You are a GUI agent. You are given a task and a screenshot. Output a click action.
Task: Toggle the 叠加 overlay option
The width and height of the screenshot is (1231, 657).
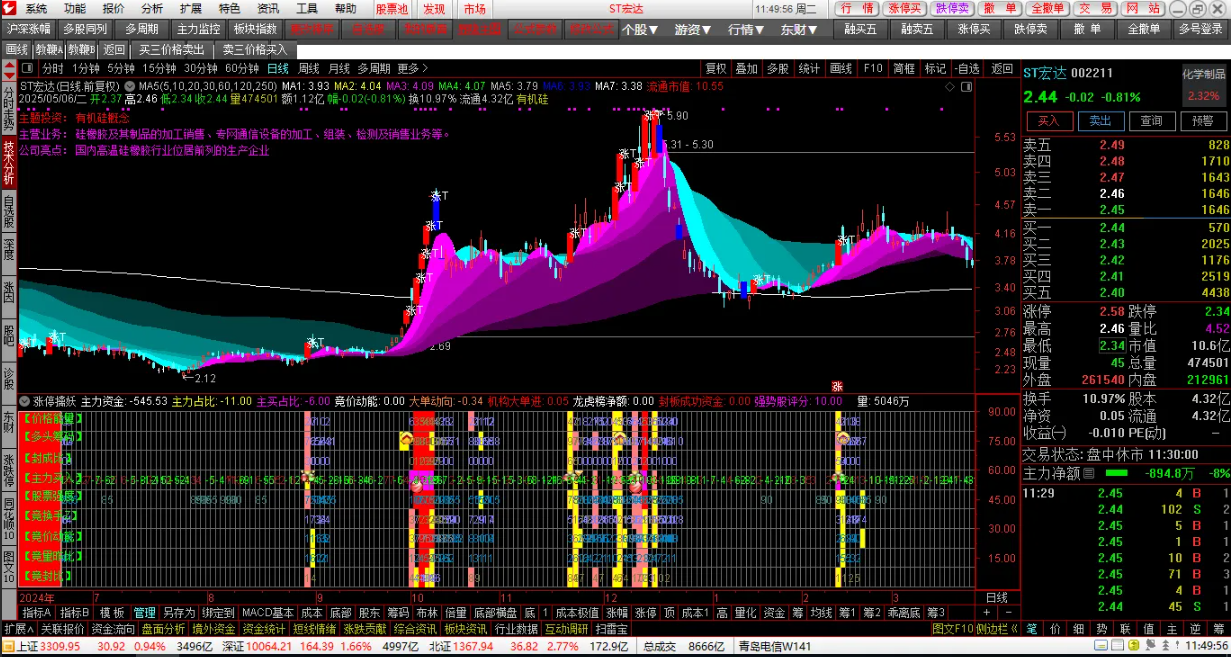click(x=746, y=69)
